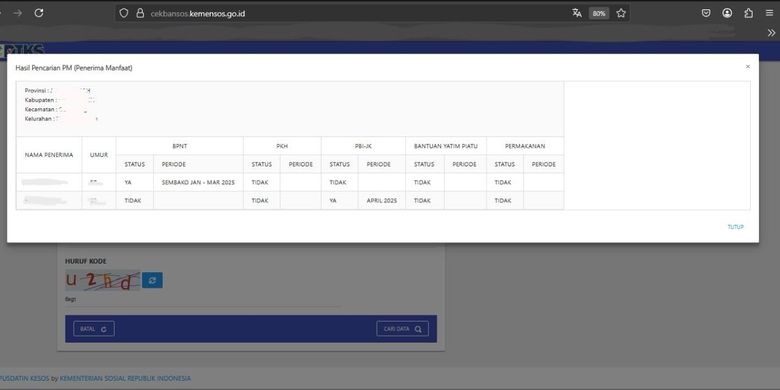
Task: Bookmark this page with the star icon
Action: [x=621, y=13]
